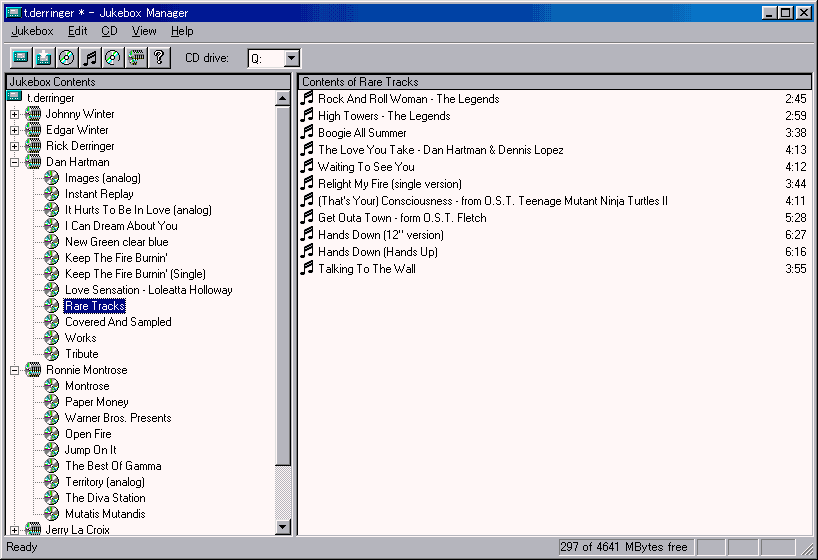Click the jukebox device toolbar icon
Screen dimensions: 818x560
click(x=20, y=58)
